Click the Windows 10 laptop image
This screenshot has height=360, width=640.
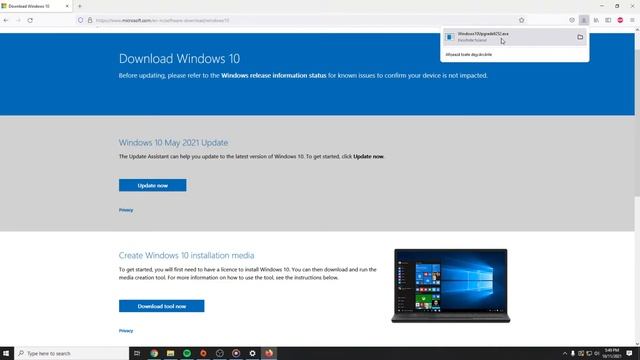click(x=451, y=285)
